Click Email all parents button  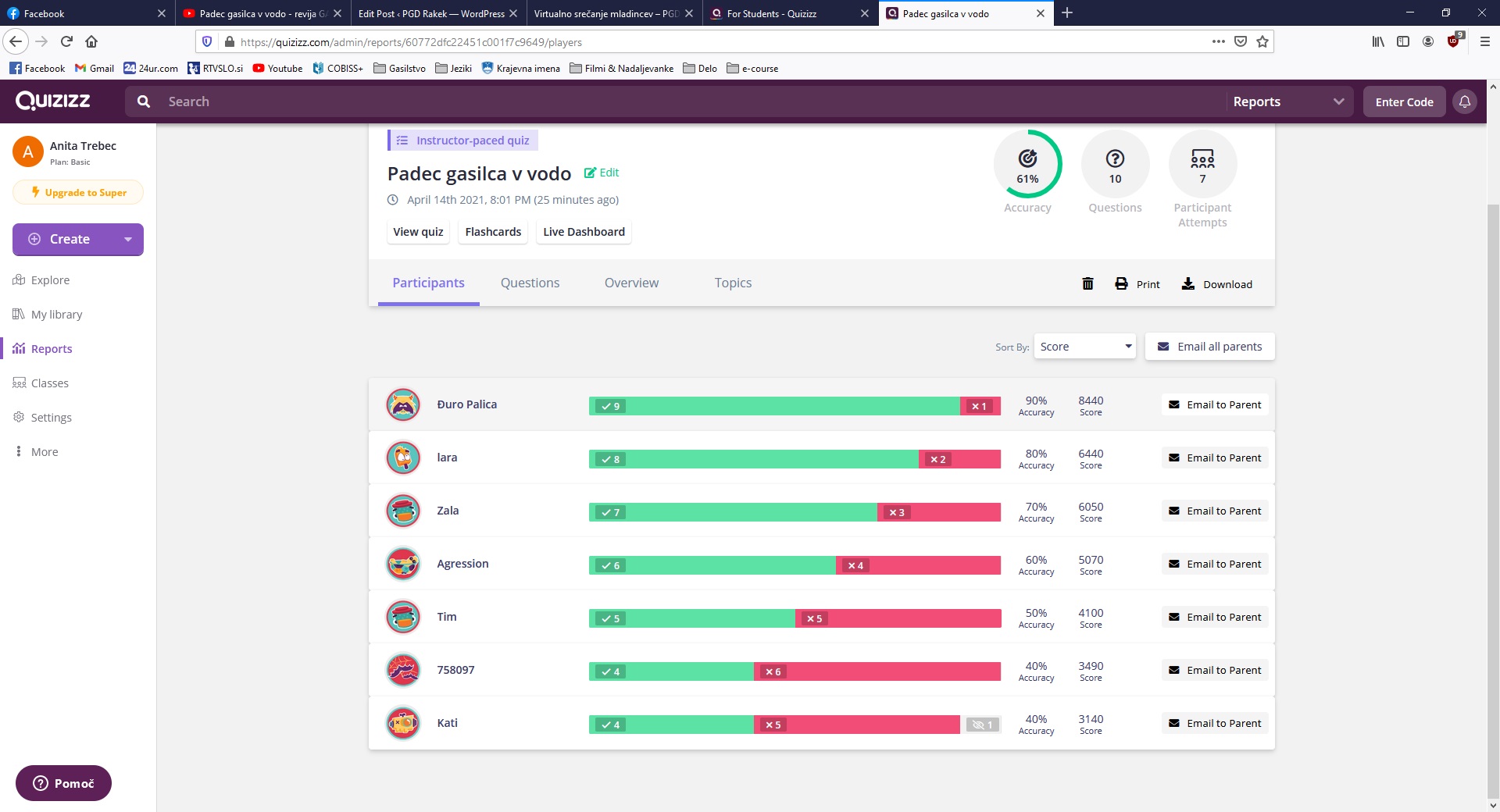click(x=1209, y=347)
